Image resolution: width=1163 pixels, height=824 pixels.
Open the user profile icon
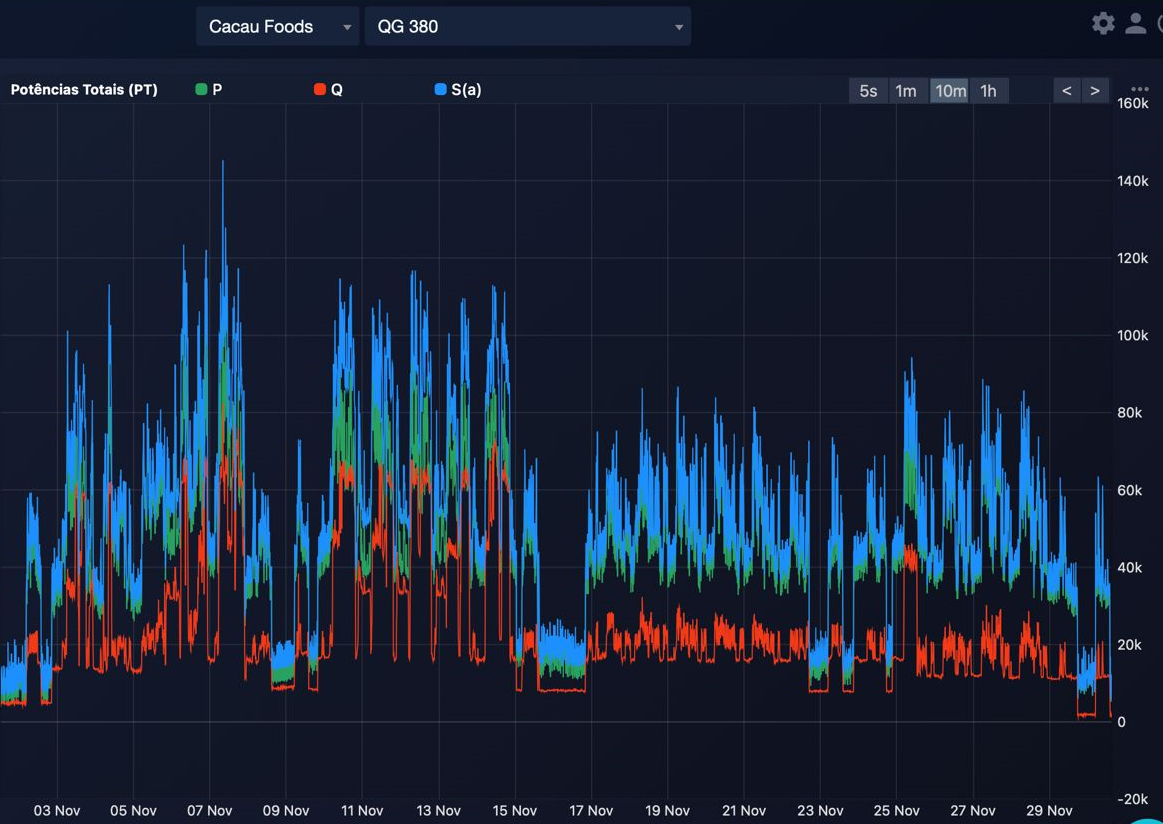click(x=1136, y=24)
